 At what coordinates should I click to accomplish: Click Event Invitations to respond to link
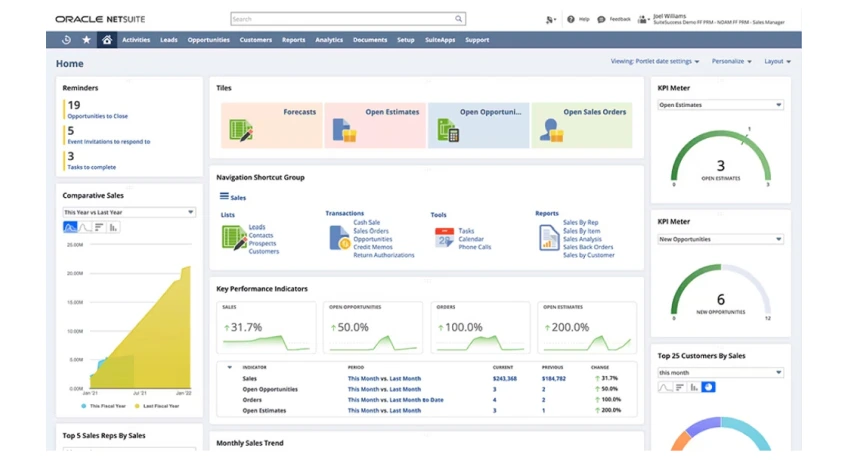point(109,141)
